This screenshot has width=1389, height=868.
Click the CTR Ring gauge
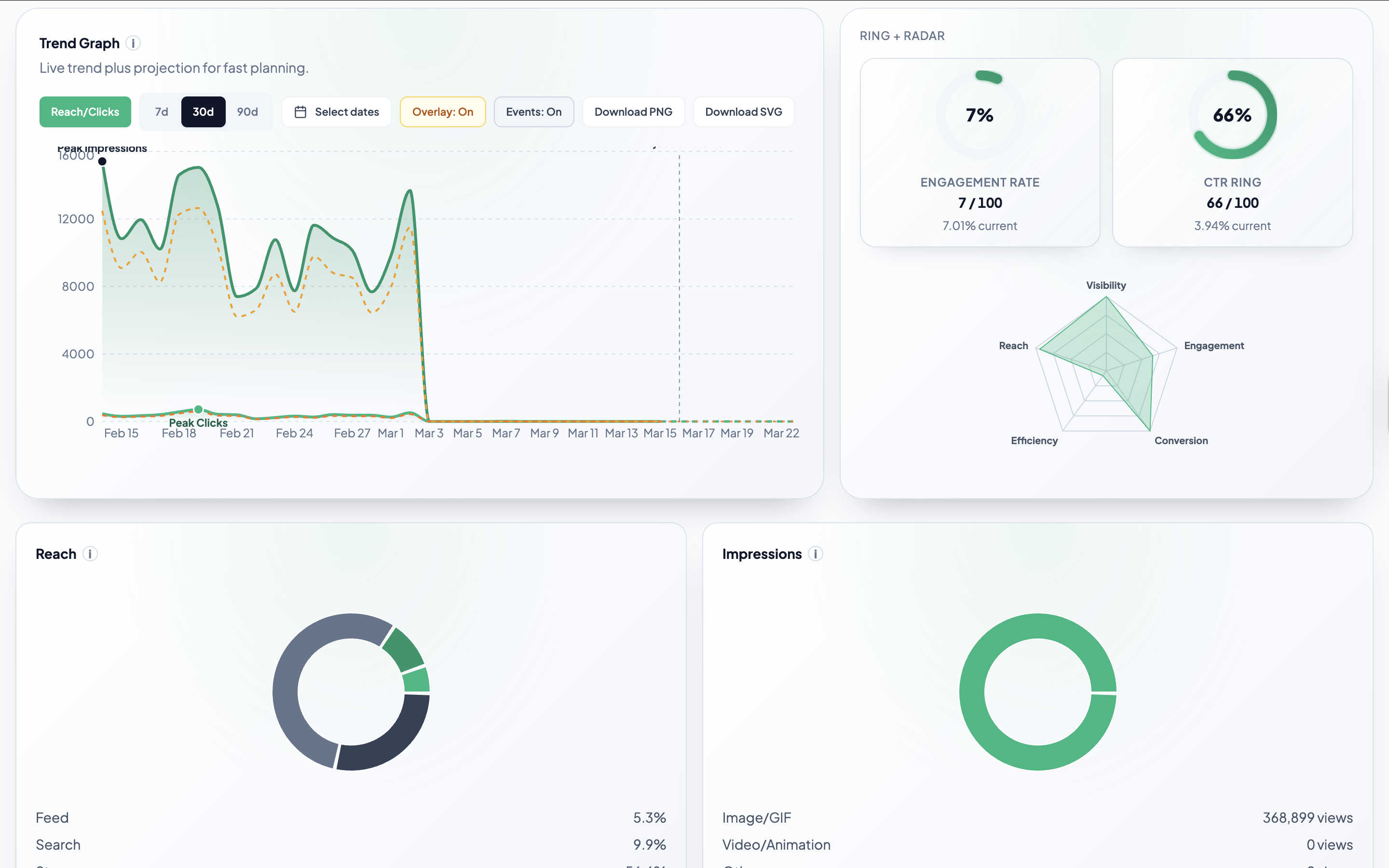click(x=1232, y=114)
